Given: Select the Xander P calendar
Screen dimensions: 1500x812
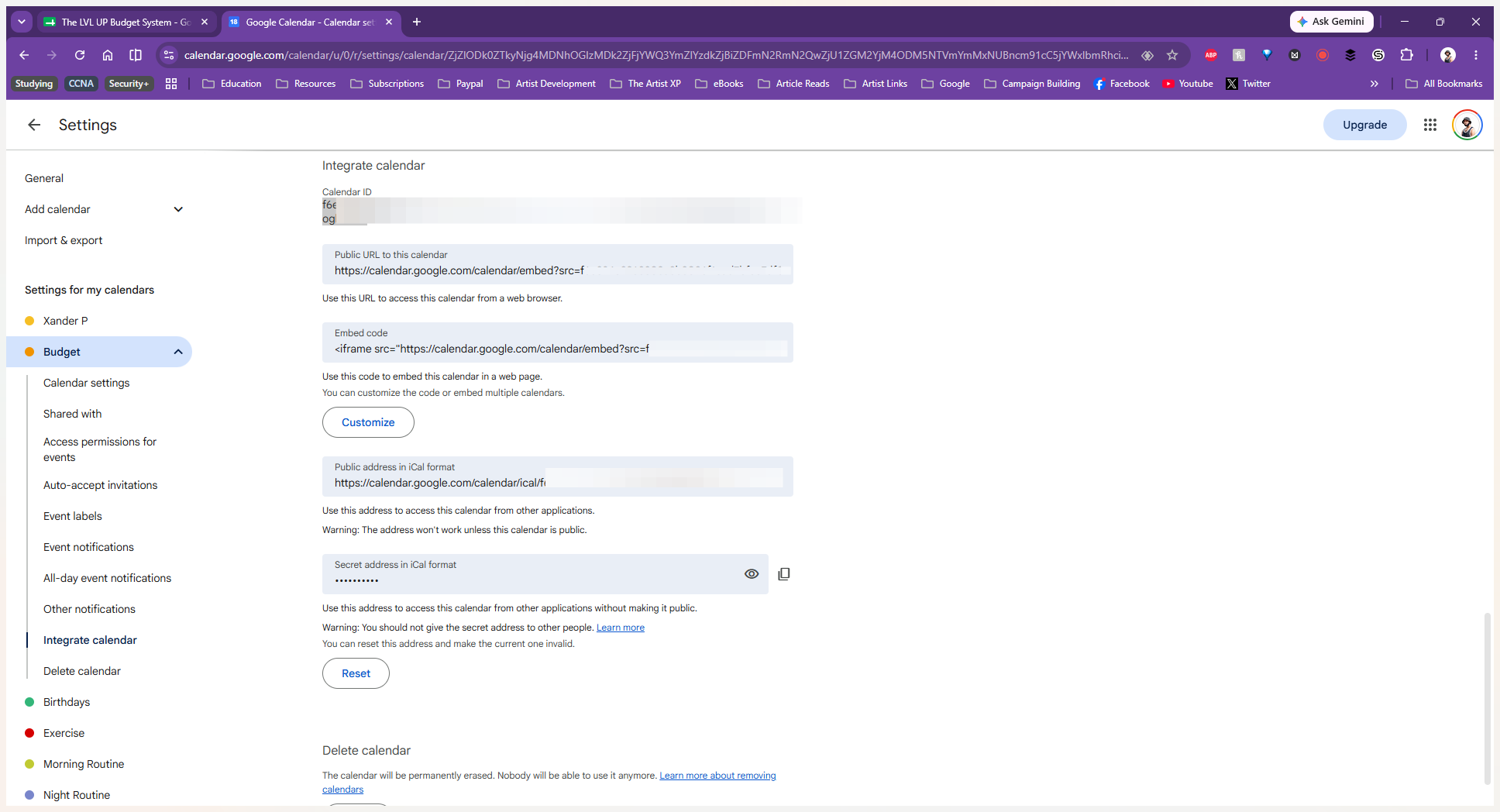Looking at the screenshot, I should [x=65, y=321].
